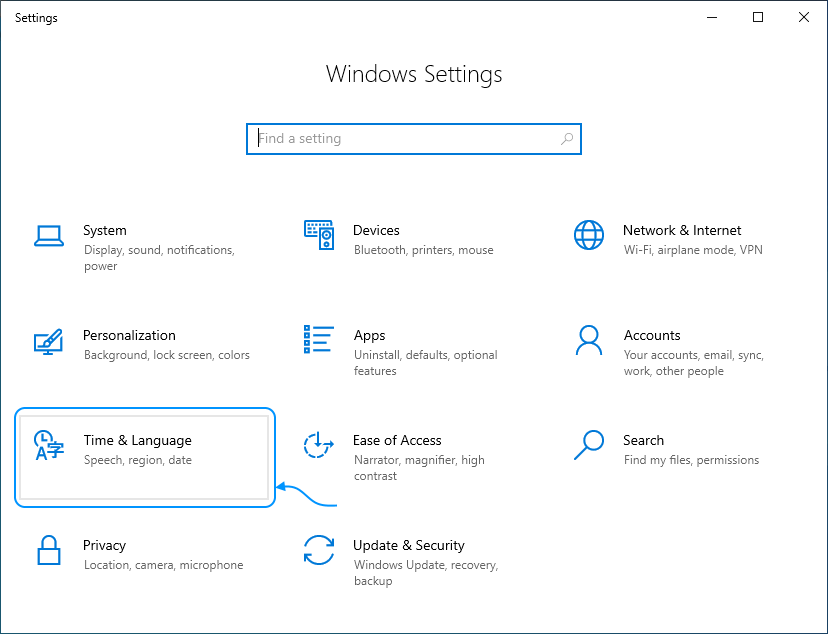The height and width of the screenshot is (634, 828).
Task: Click the System laptop icon
Action: pyautogui.click(x=49, y=235)
